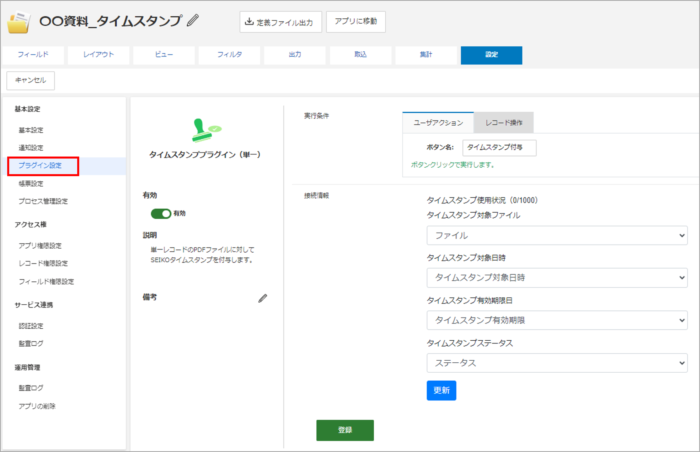
Task: Open the タイムスタンプステータス dropdown
Action: [x=557, y=363]
